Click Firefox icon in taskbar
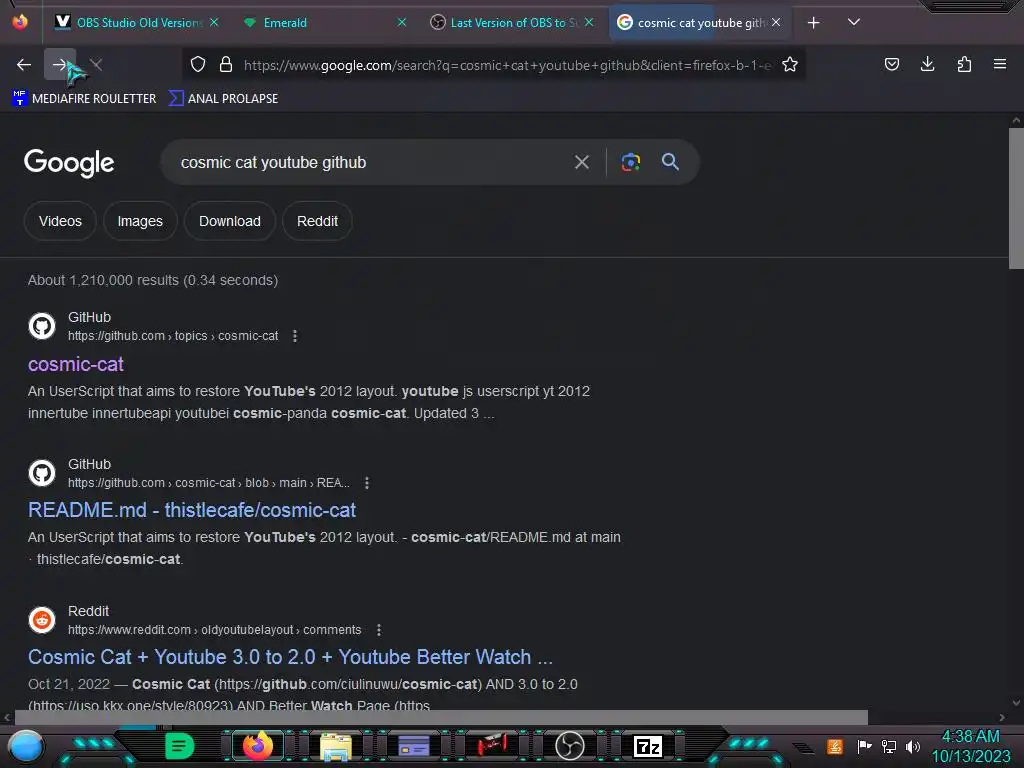Image resolution: width=1024 pixels, height=768 pixels. tap(257, 746)
